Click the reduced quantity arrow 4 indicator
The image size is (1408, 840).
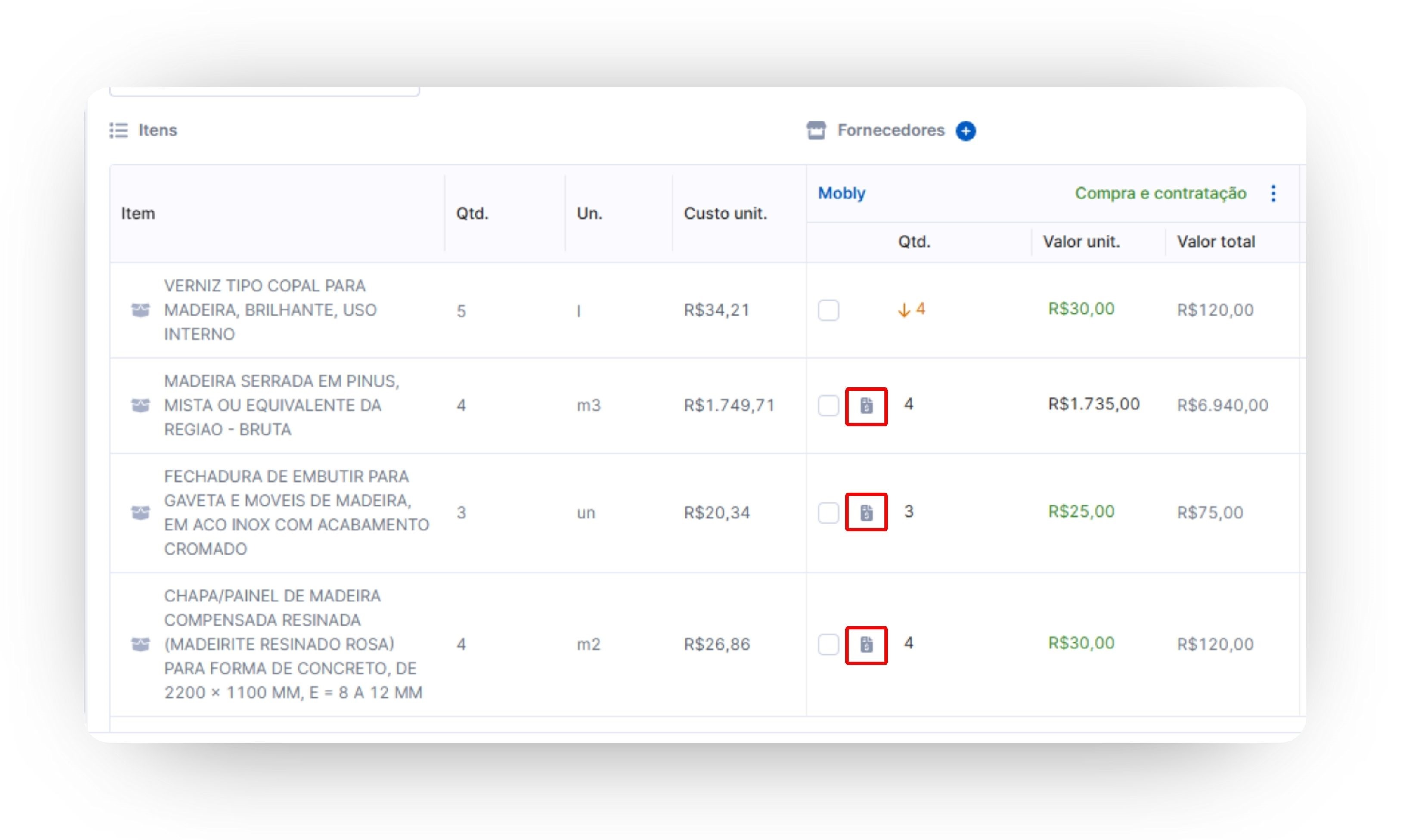(x=911, y=310)
